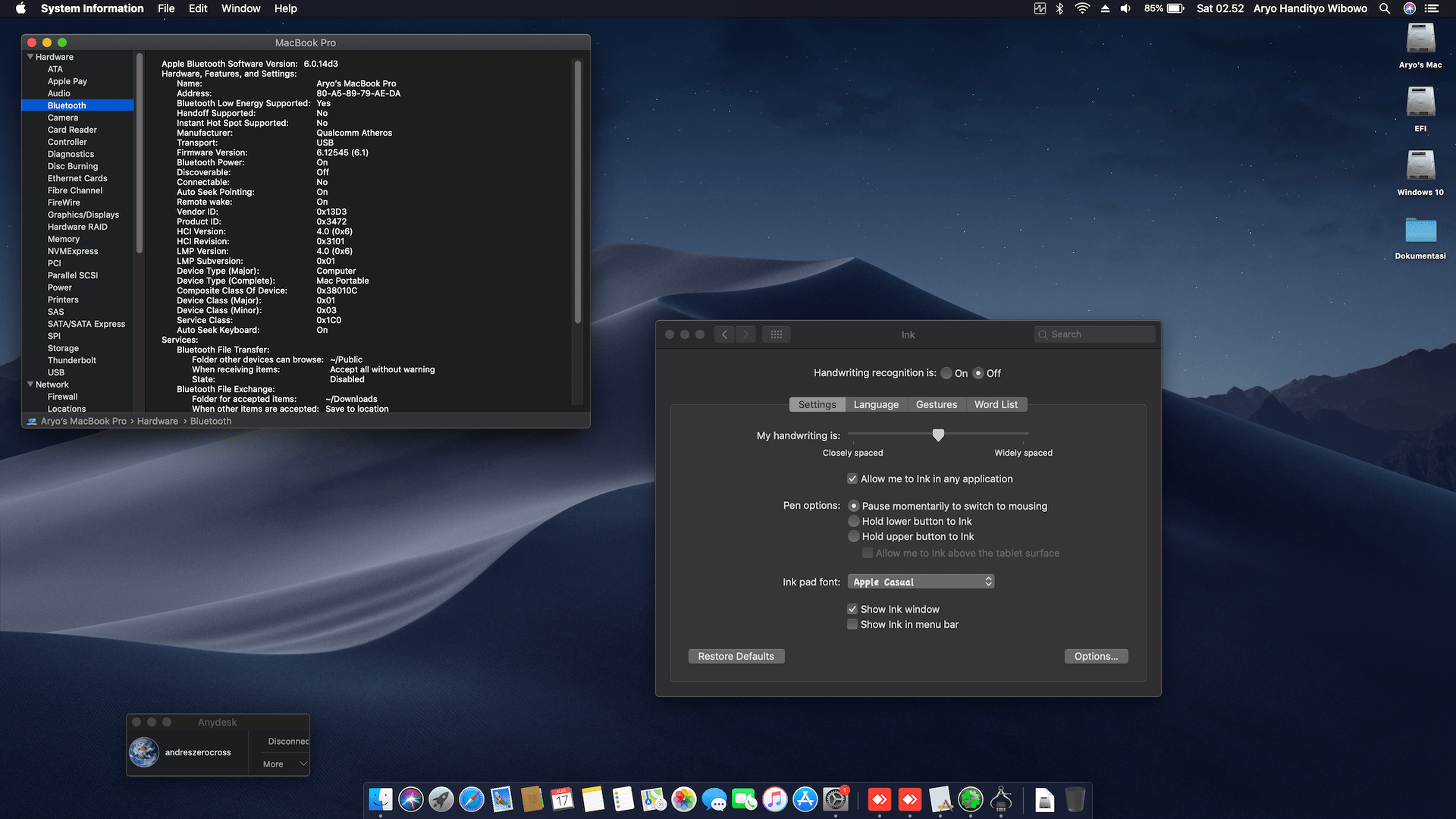1456x819 pixels.
Task: Click the handwriting spacing slider handle
Action: point(938,435)
